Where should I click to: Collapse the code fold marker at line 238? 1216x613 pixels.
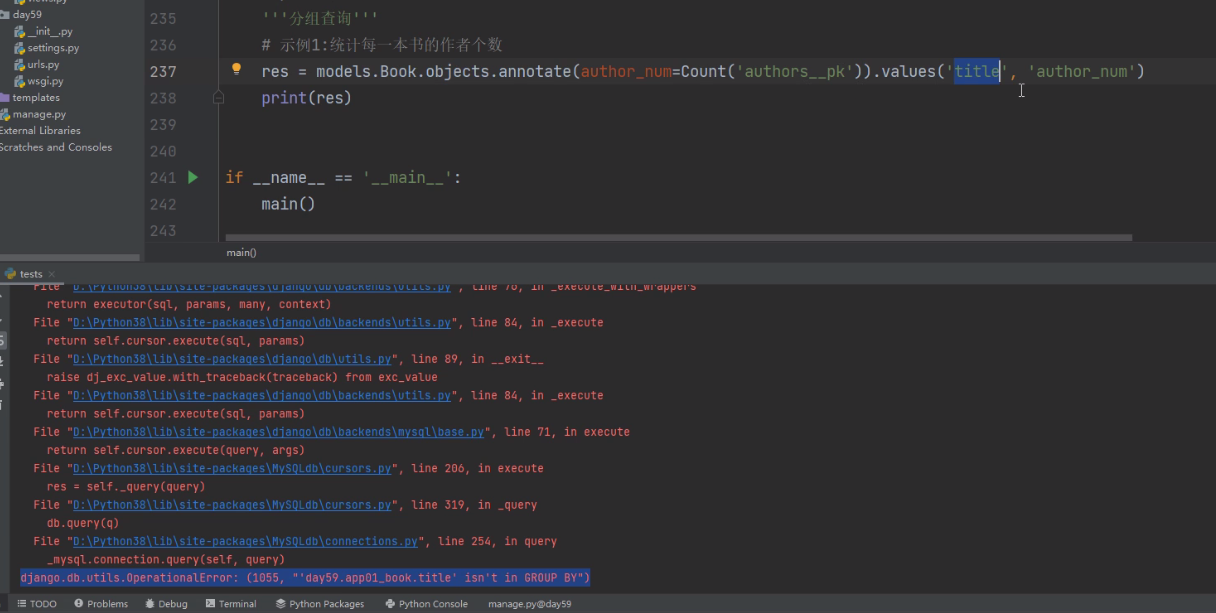(218, 98)
